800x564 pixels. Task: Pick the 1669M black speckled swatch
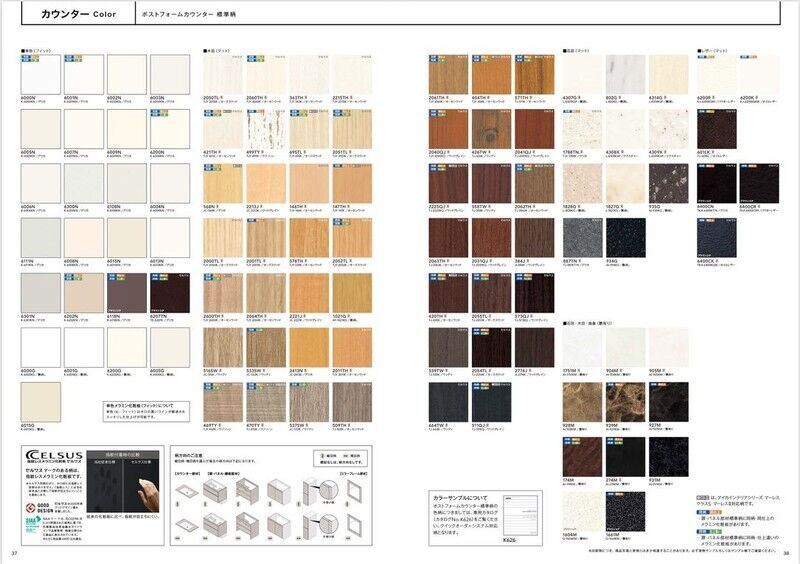click(625, 511)
